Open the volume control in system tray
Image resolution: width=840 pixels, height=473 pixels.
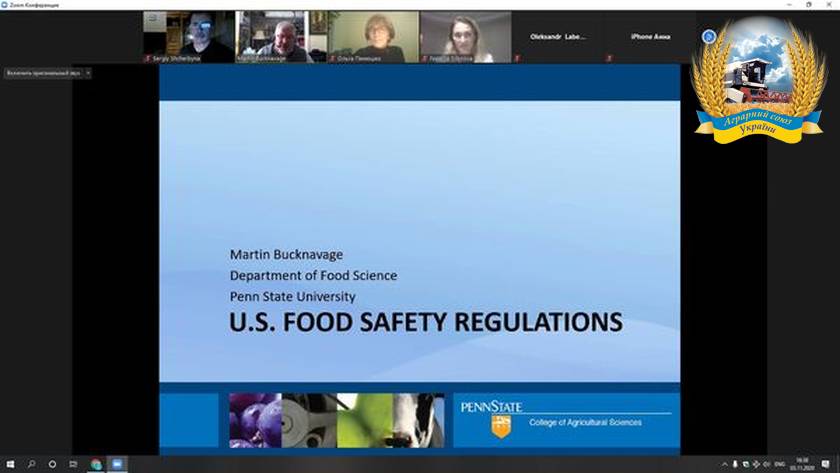click(x=767, y=464)
